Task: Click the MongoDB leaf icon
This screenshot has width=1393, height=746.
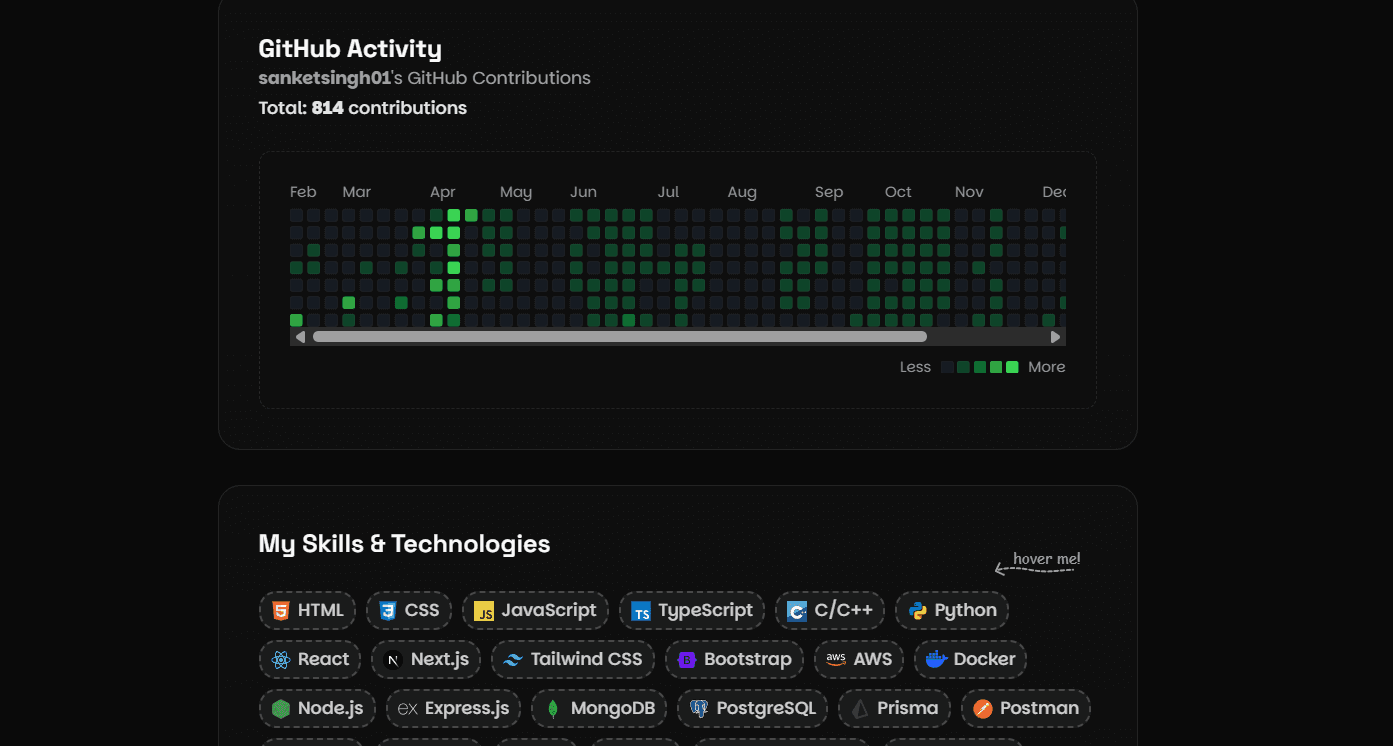Action: point(553,709)
